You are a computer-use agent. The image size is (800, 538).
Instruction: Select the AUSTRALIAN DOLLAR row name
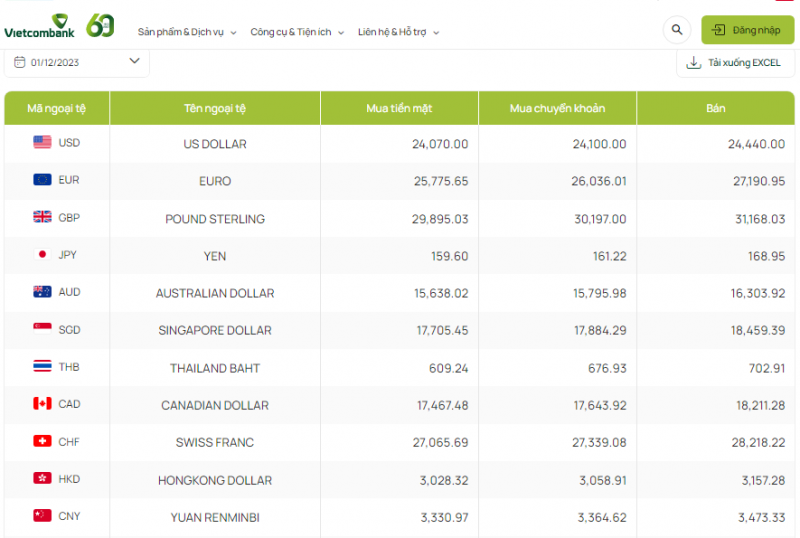point(215,293)
